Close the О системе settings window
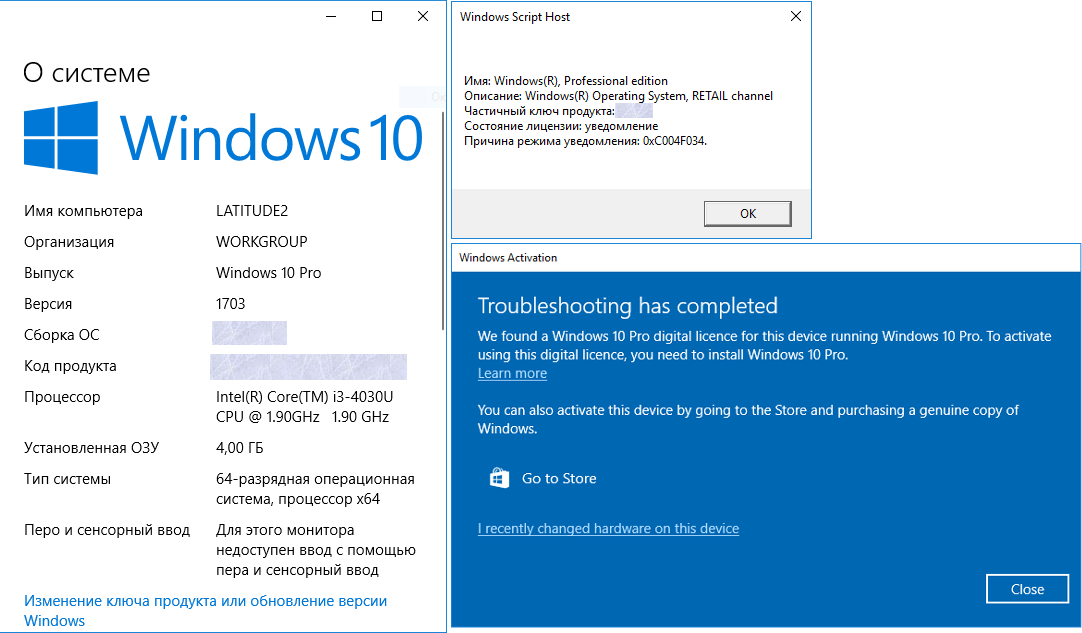Viewport: 1082px width, 633px height. [x=423, y=17]
